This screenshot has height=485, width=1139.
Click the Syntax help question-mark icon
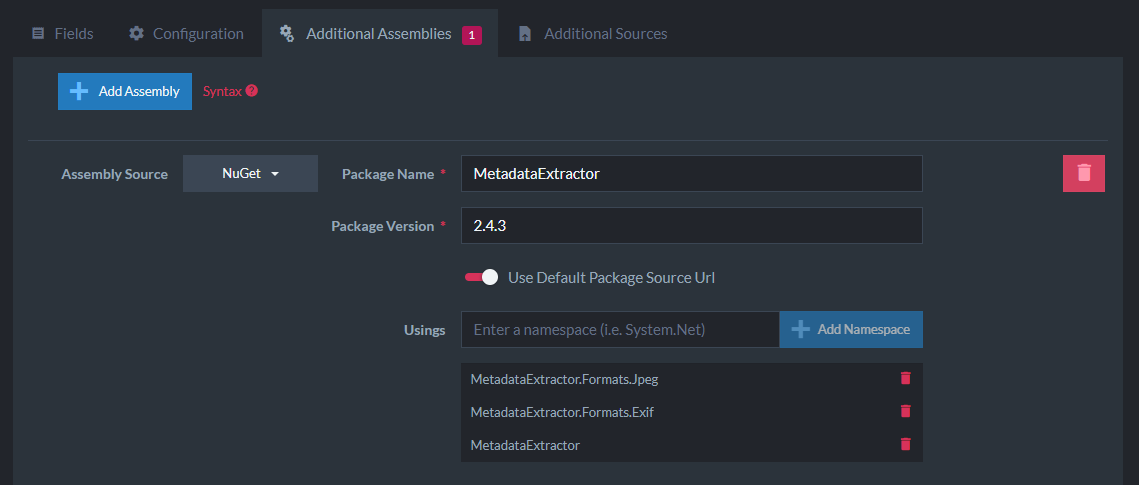click(x=252, y=91)
